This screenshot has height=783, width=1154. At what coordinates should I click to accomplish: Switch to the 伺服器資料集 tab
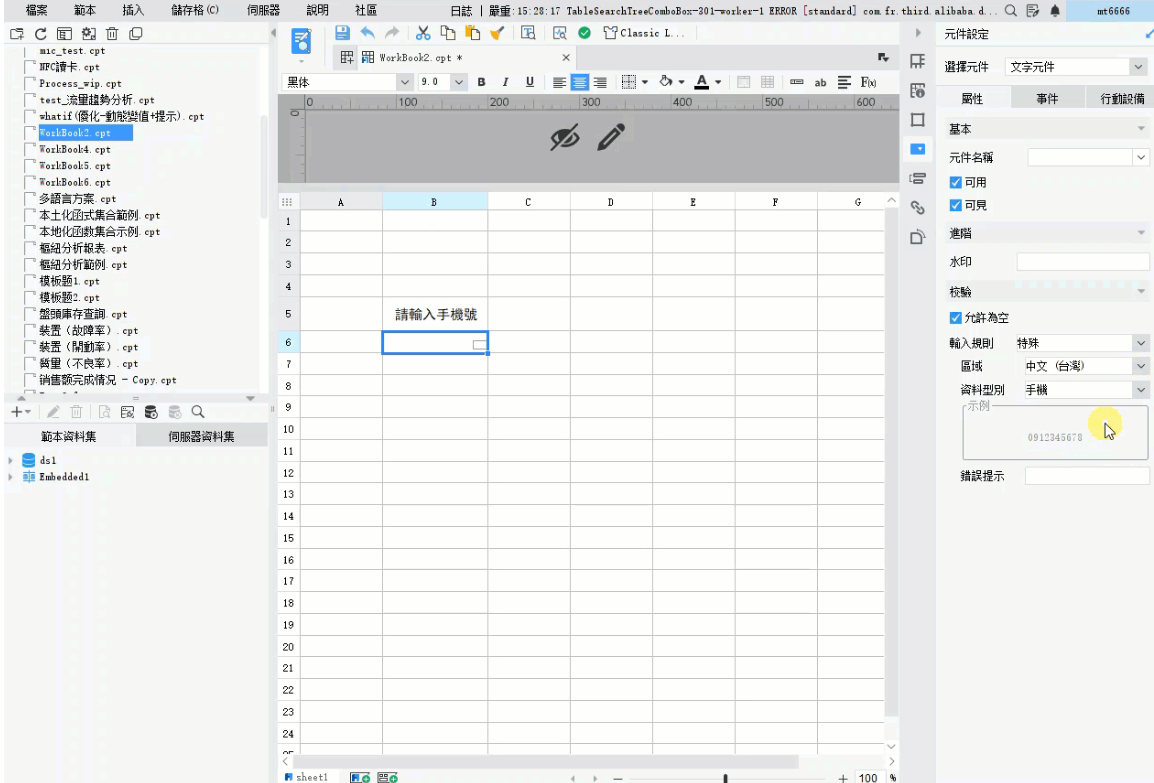[x=201, y=436]
